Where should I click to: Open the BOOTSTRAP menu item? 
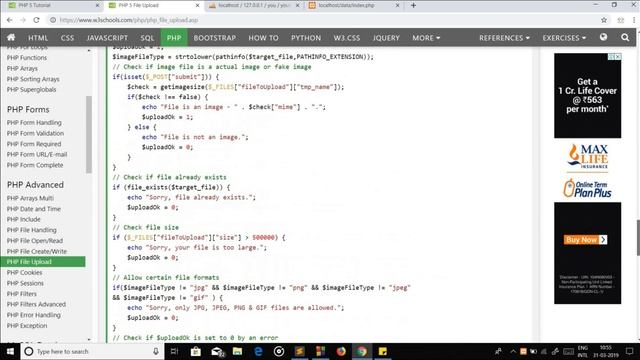point(215,38)
